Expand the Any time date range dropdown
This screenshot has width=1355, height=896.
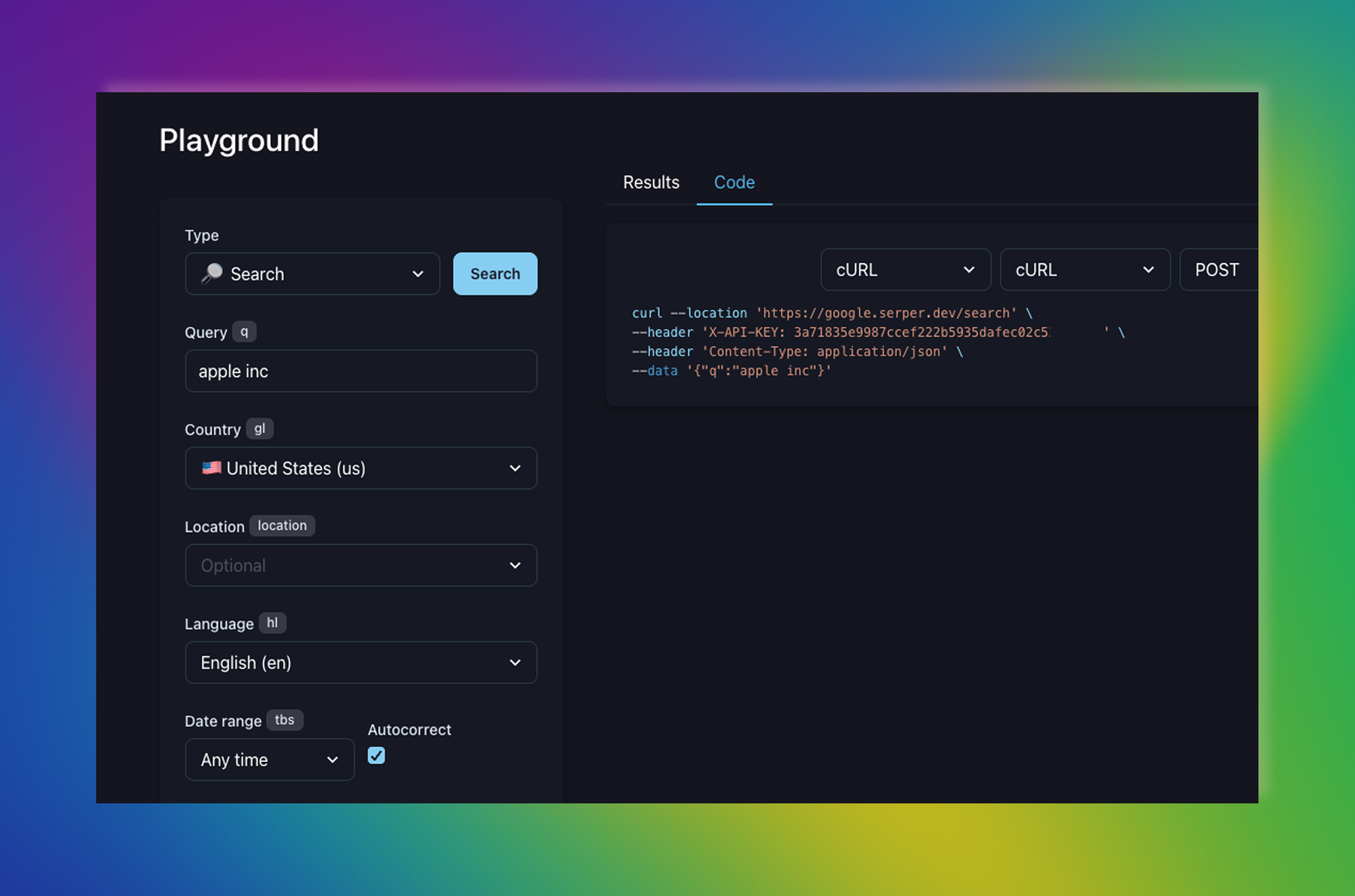[269, 760]
